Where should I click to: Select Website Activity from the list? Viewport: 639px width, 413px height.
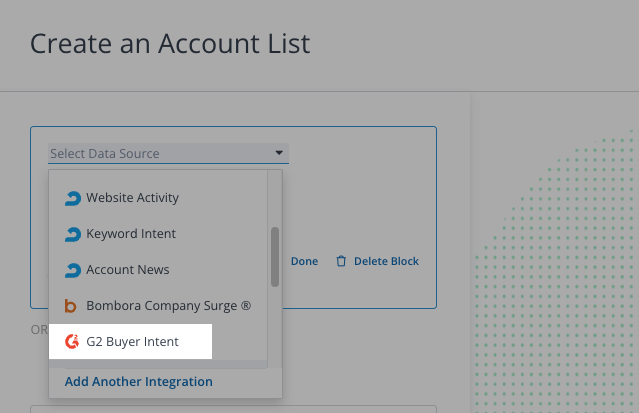click(x=132, y=198)
